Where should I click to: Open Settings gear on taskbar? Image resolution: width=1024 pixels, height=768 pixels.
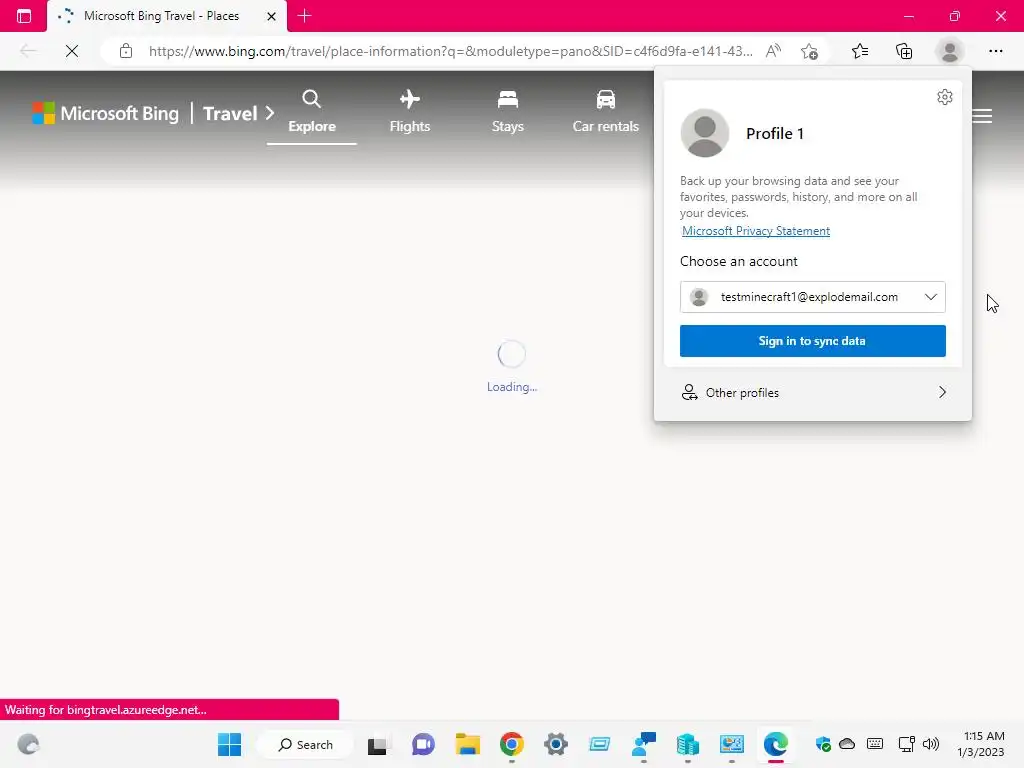(x=556, y=744)
